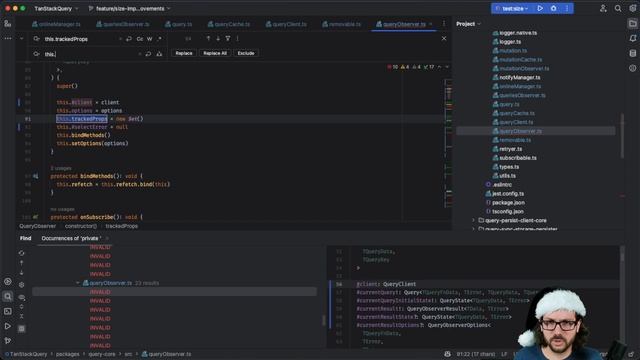Toggle Preserve Case in replace field

click(x=159, y=54)
